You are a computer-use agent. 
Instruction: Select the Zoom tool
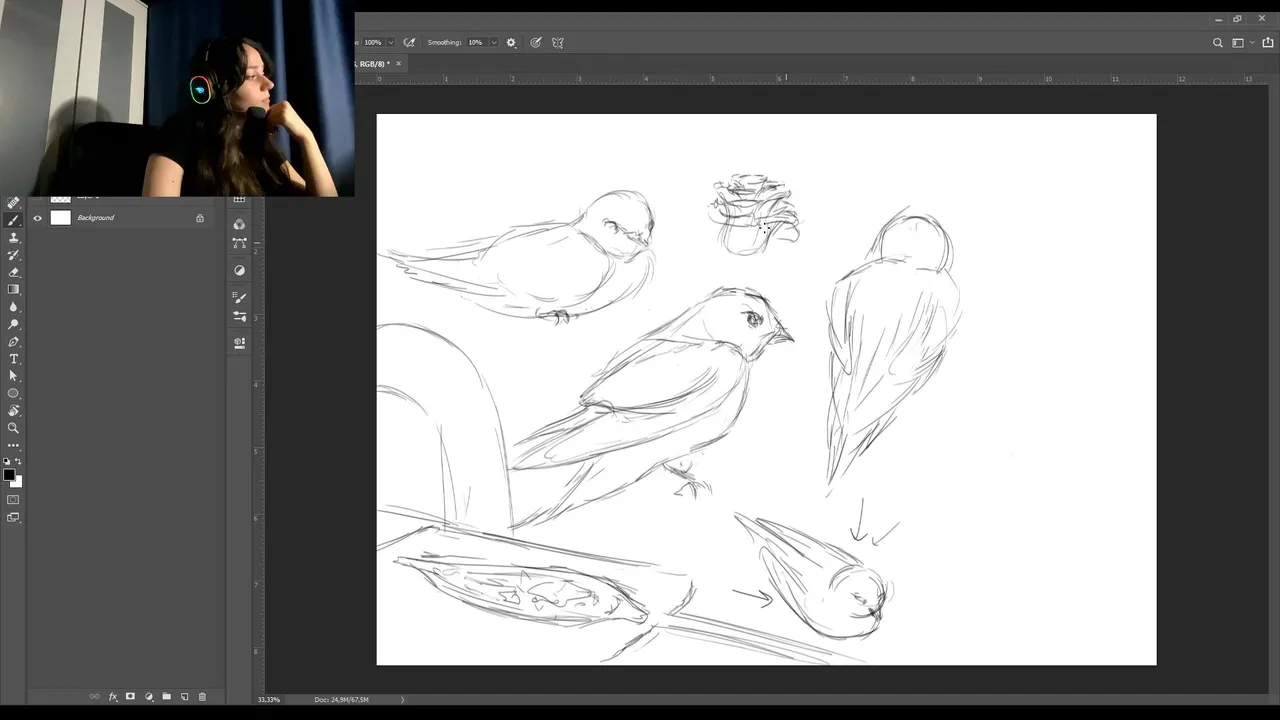point(13,428)
